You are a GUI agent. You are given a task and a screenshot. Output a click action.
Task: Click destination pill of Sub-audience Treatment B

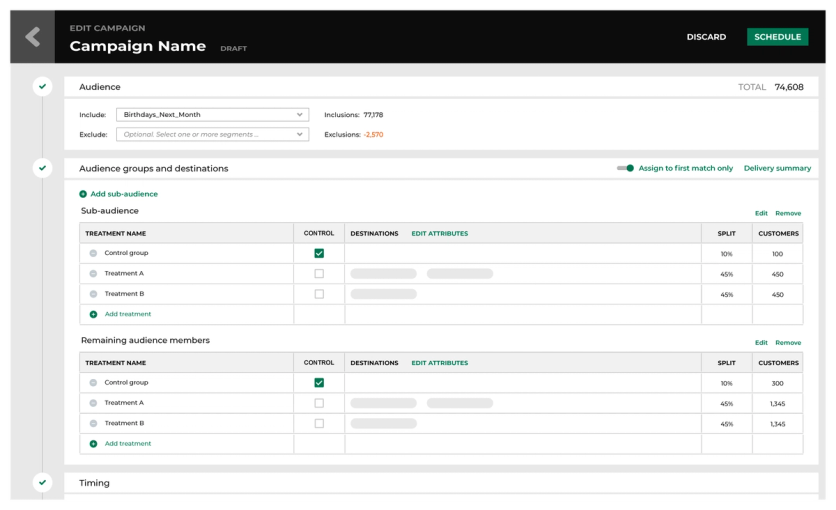(383, 294)
